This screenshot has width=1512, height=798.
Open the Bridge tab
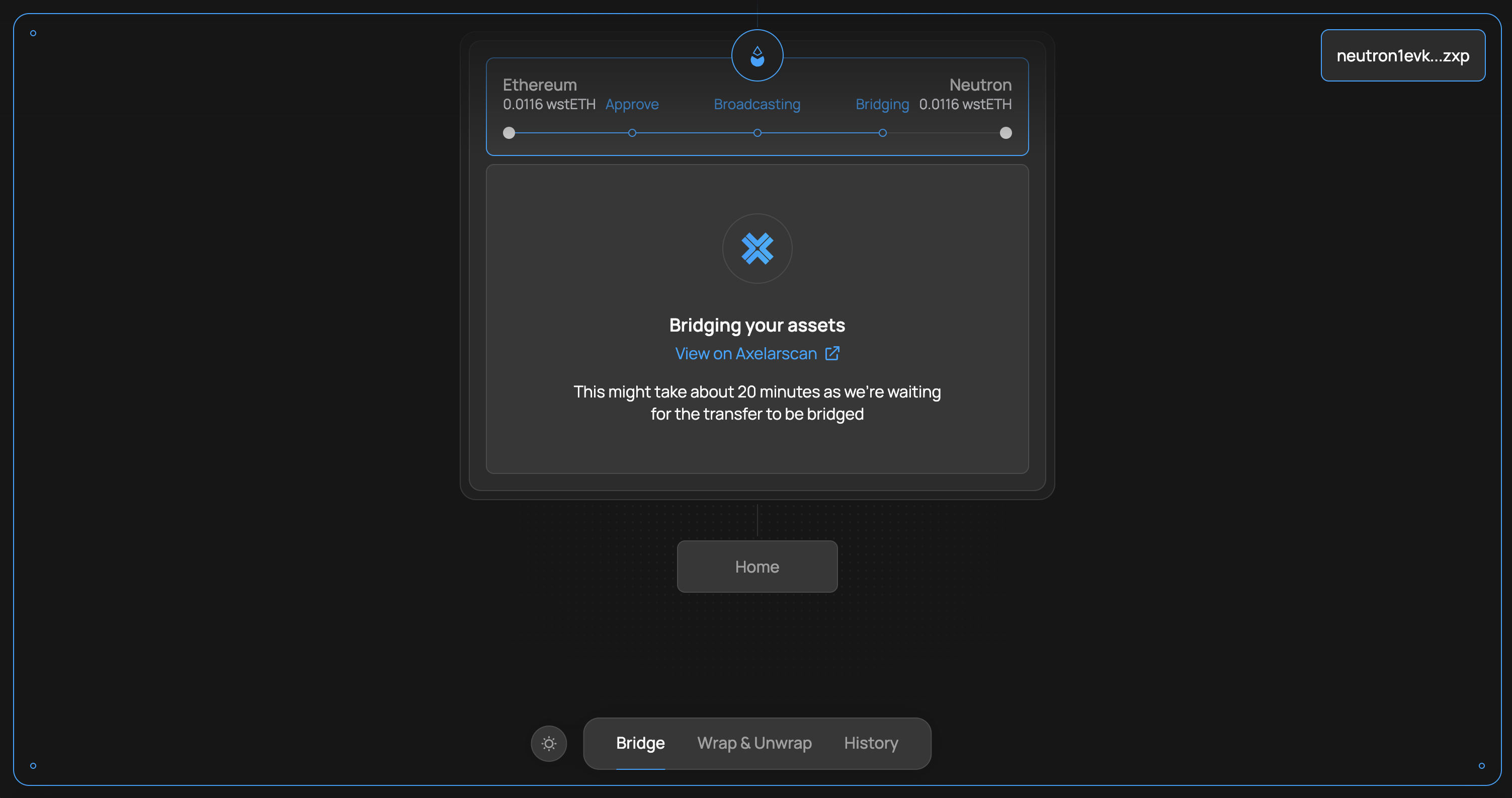click(640, 743)
